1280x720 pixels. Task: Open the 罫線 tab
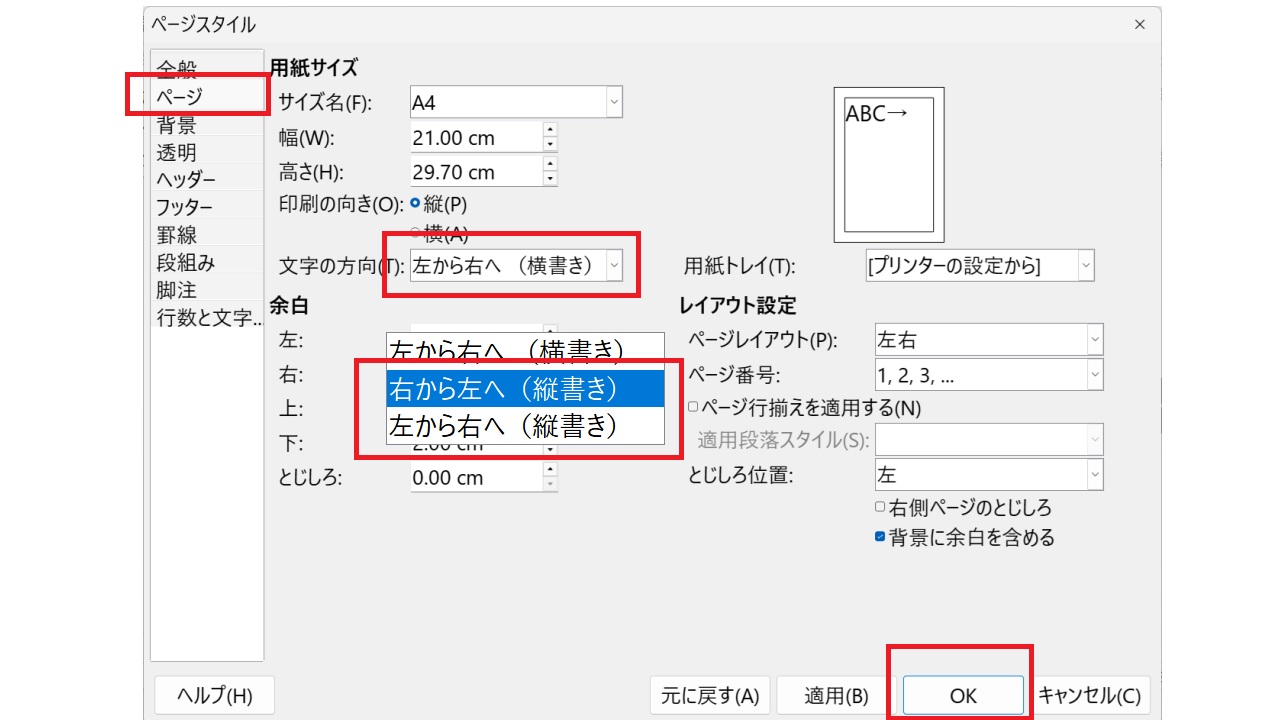[177, 235]
